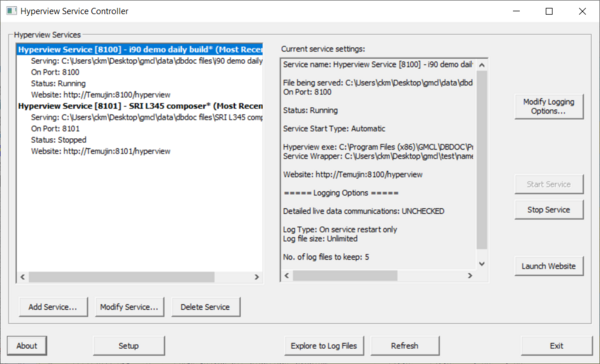The width and height of the screenshot is (600, 364).
Task: Click 'File being served' line in settings panel
Action: [378, 83]
